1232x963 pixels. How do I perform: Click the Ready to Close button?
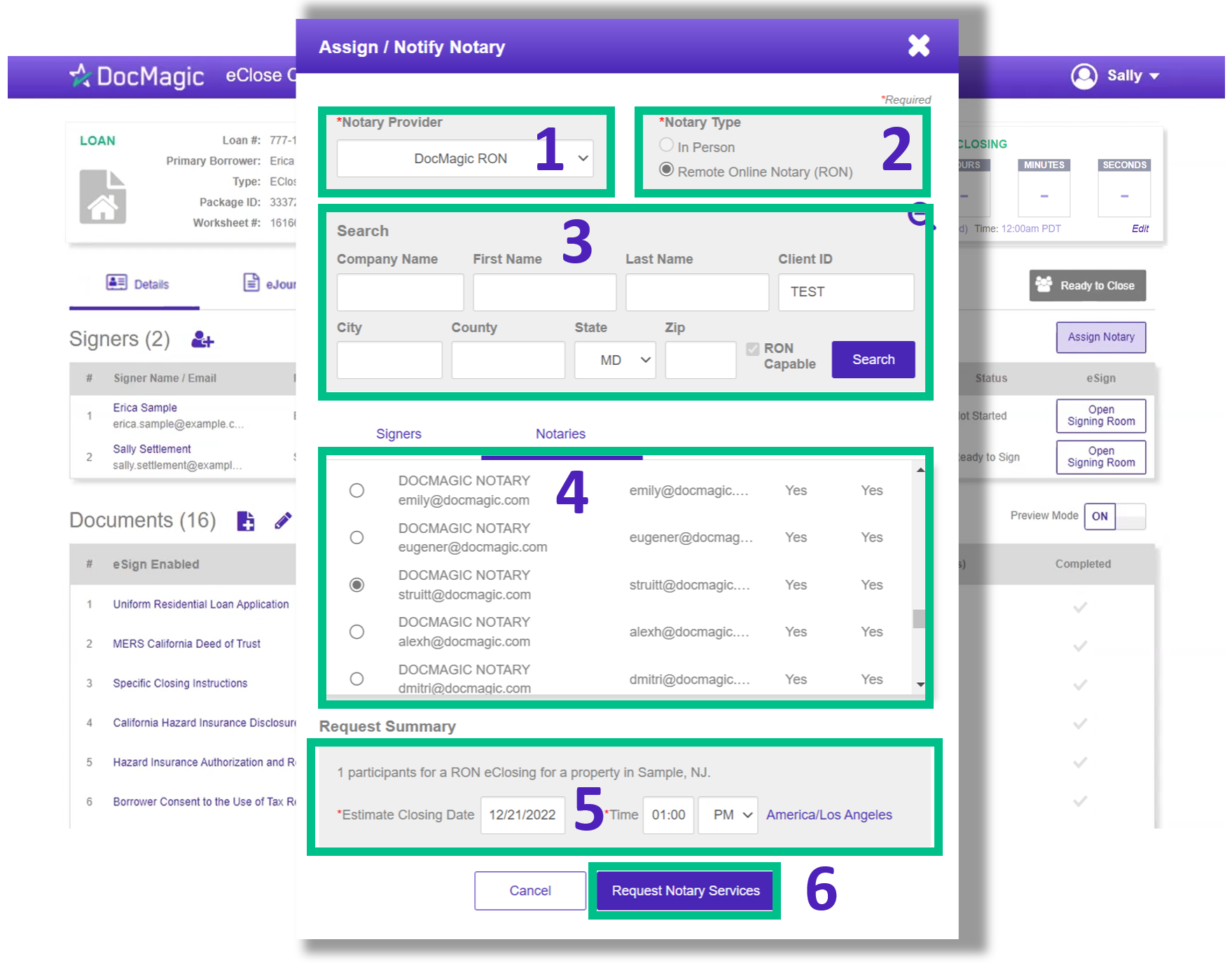[1087, 286]
